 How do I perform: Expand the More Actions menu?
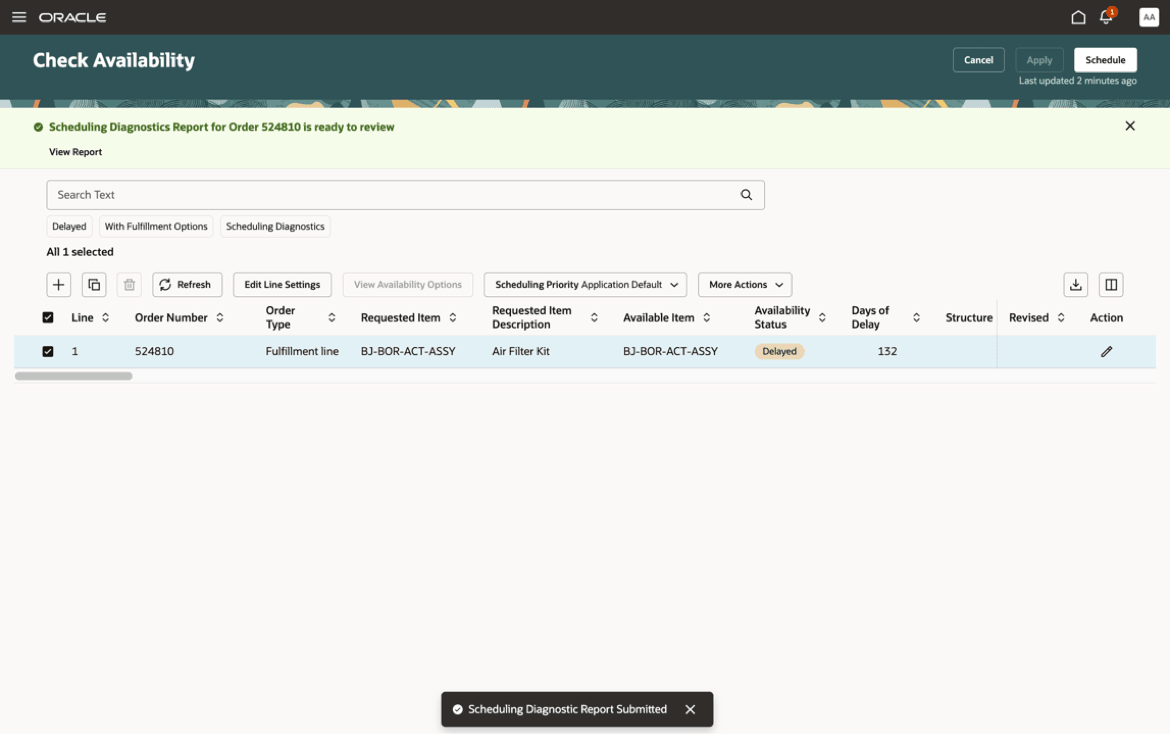[x=744, y=284]
